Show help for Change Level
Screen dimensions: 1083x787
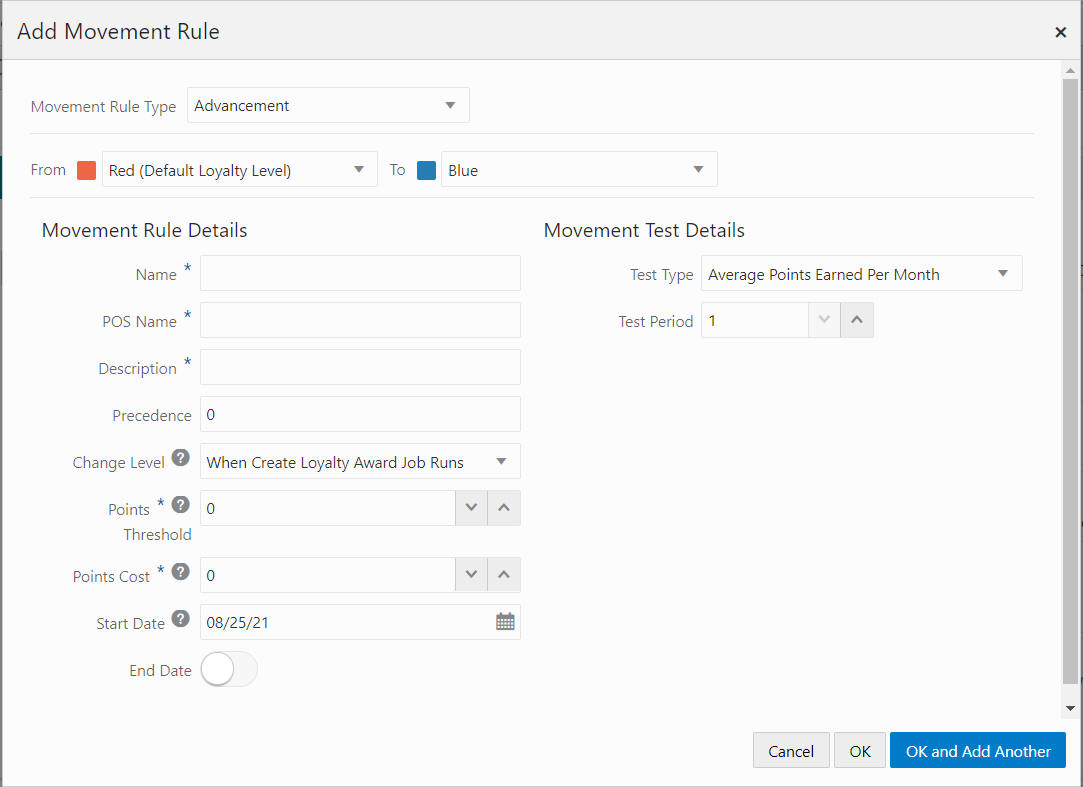coord(180,457)
